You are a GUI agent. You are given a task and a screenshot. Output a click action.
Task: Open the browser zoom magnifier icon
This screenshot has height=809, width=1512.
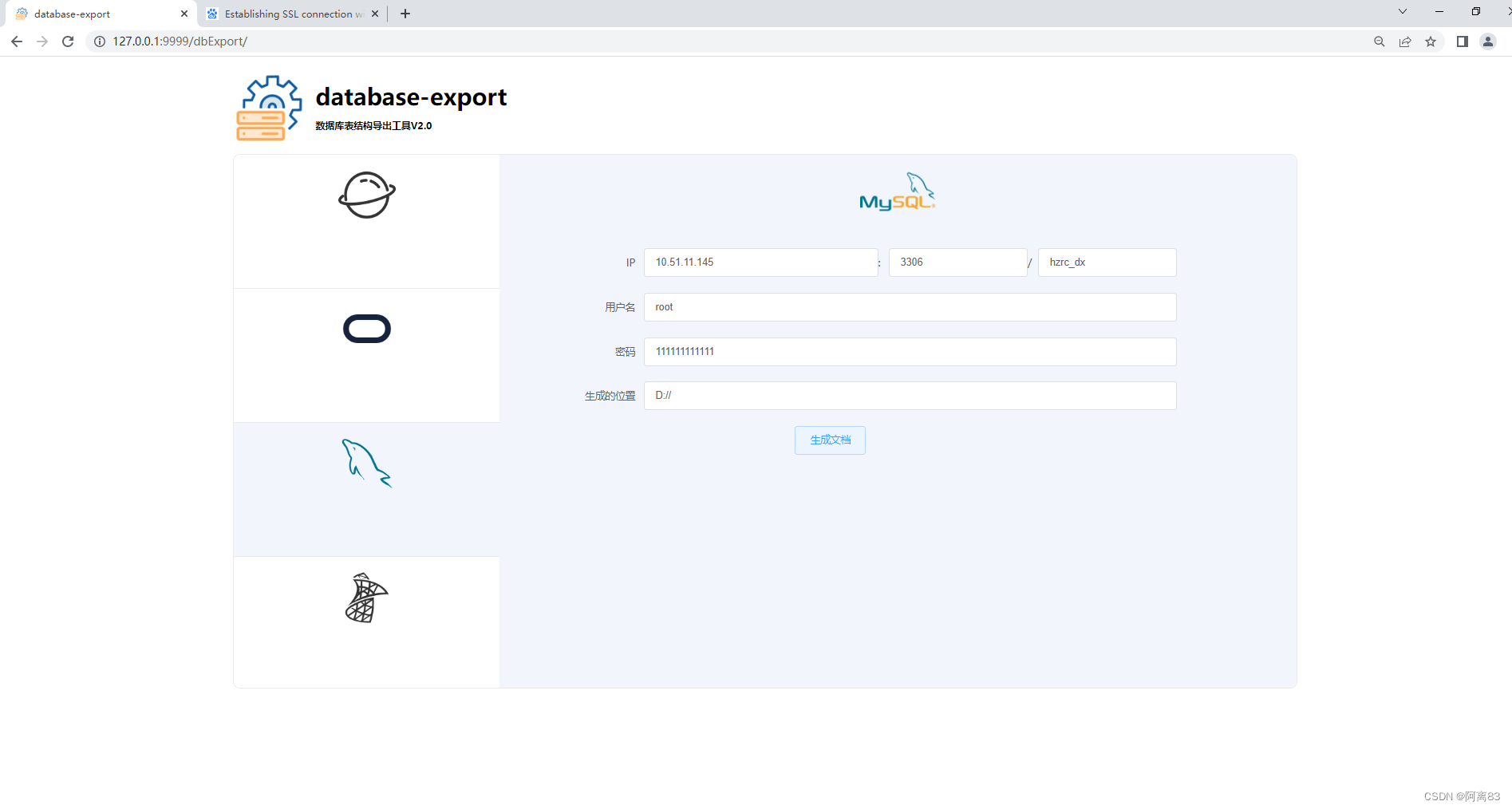click(x=1380, y=41)
